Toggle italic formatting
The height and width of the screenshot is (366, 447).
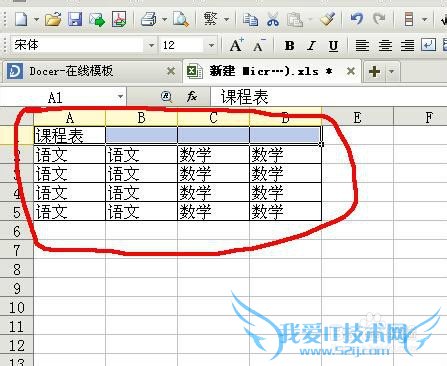311,45
